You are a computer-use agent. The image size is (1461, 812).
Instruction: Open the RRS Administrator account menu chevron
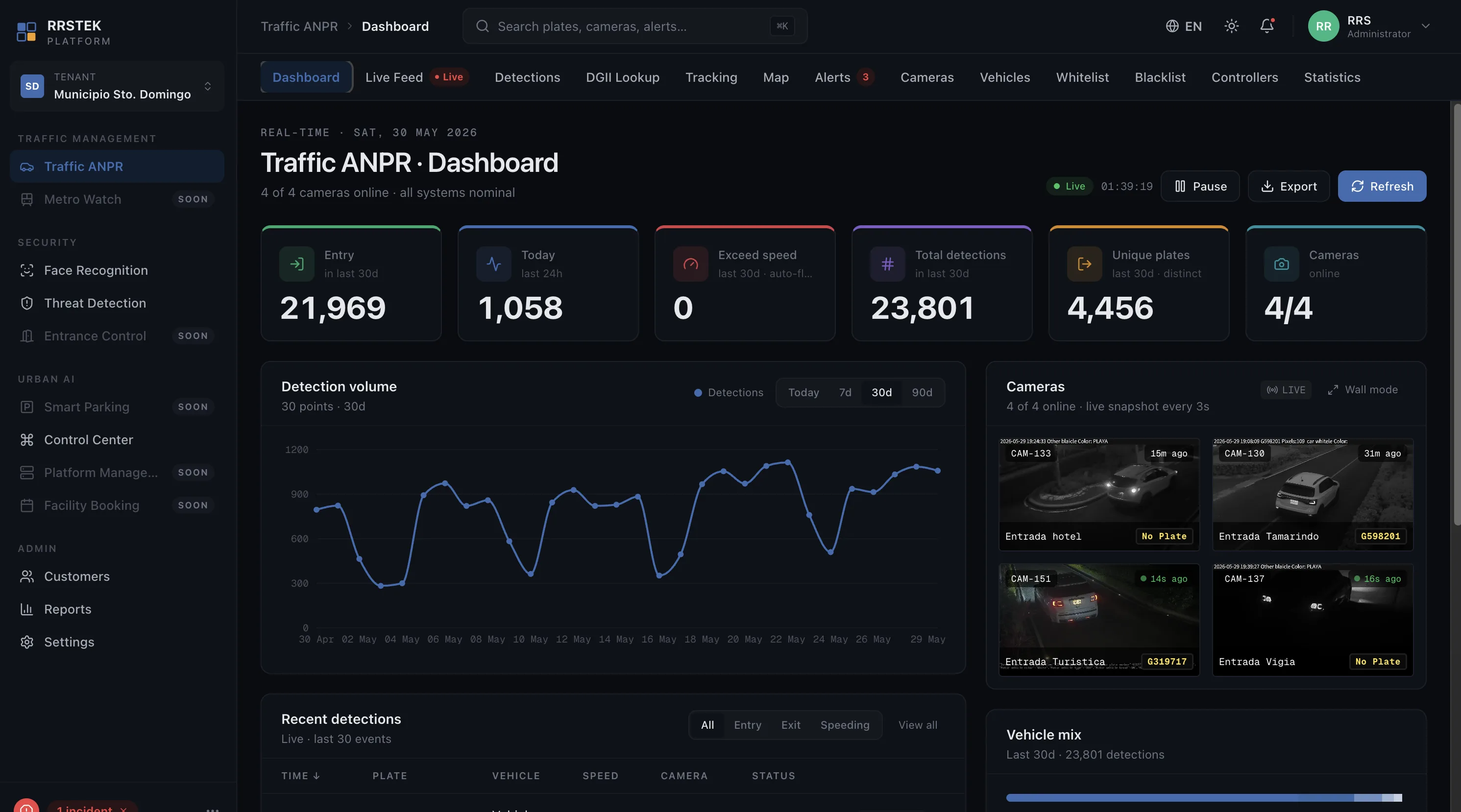point(1425,26)
